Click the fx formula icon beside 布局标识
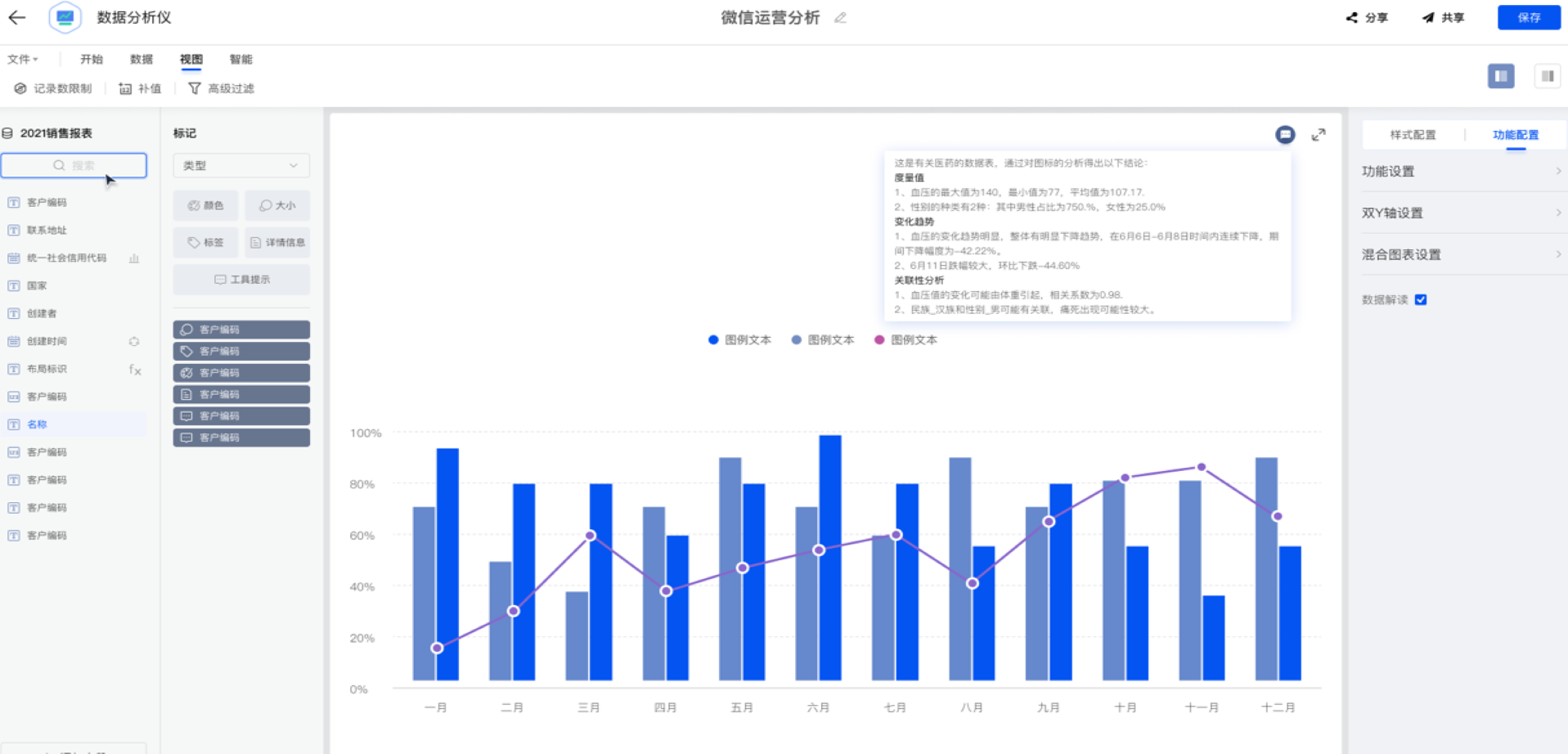 [135, 370]
